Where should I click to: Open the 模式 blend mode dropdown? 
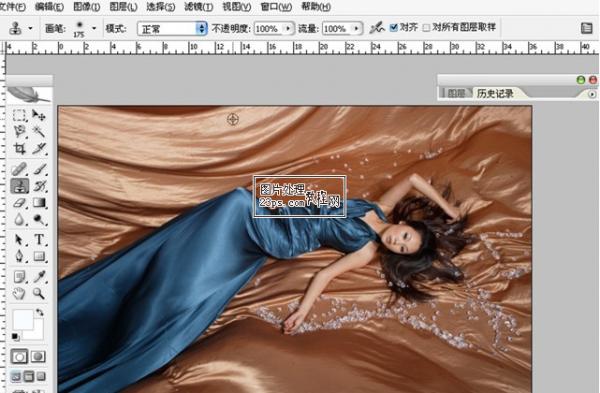point(172,29)
